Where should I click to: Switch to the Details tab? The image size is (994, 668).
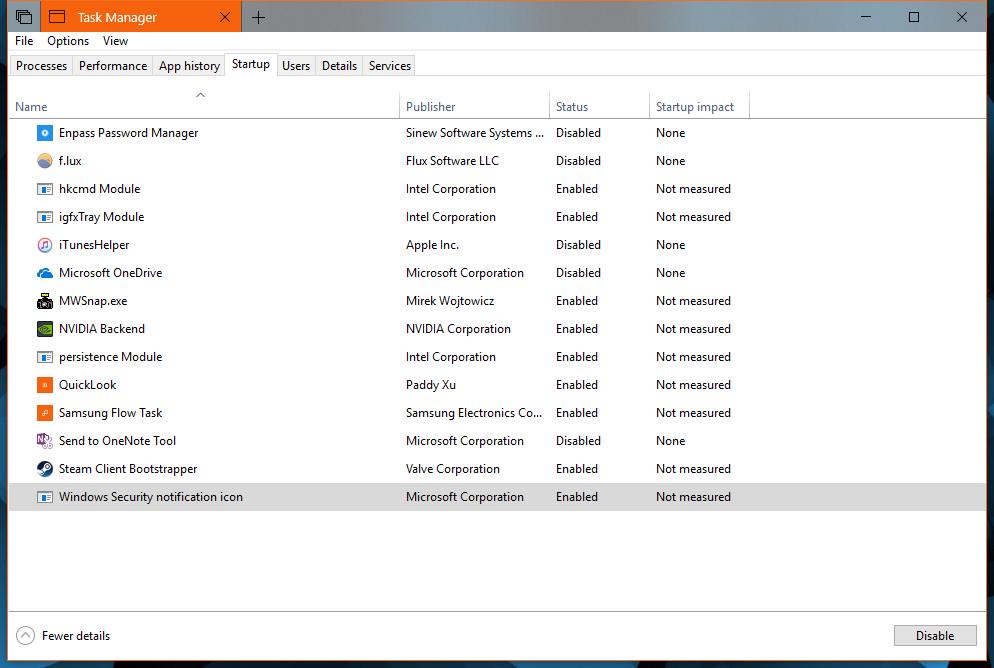pyautogui.click(x=339, y=65)
